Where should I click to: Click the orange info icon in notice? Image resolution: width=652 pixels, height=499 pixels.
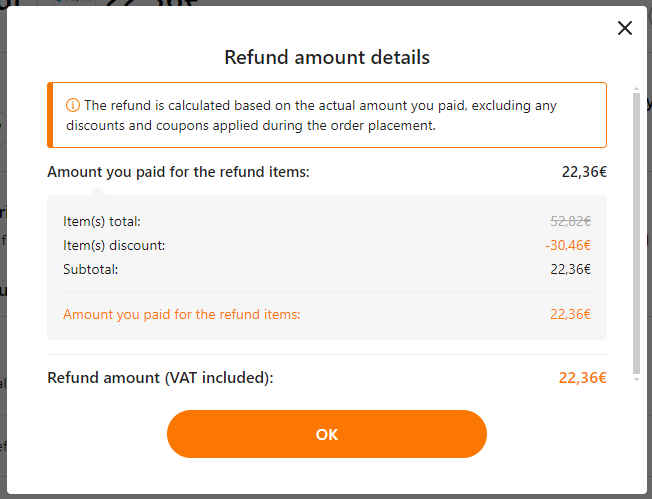[72, 106]
